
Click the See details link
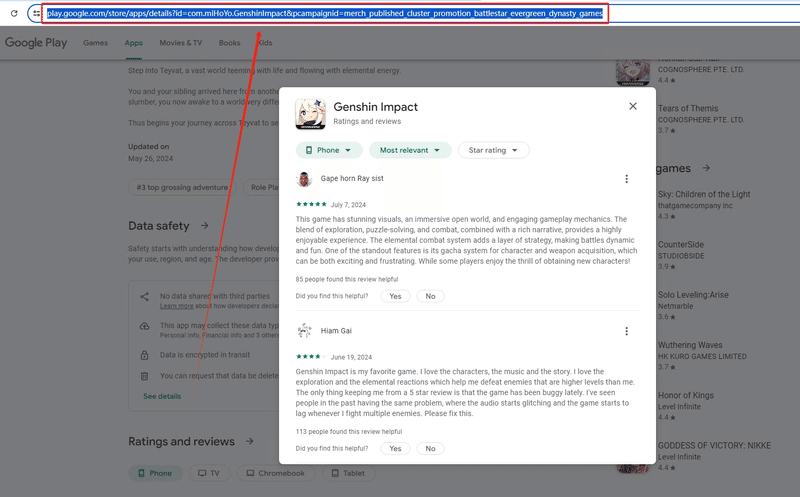point(162,396)
